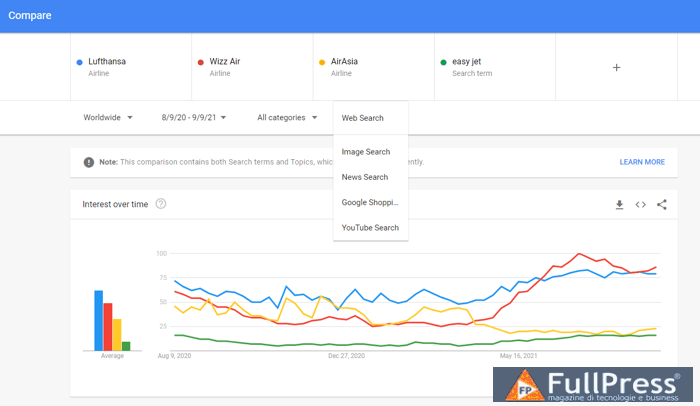Click the LEARN MORE link
Screen dimensions: 700x406
point(641,162)
